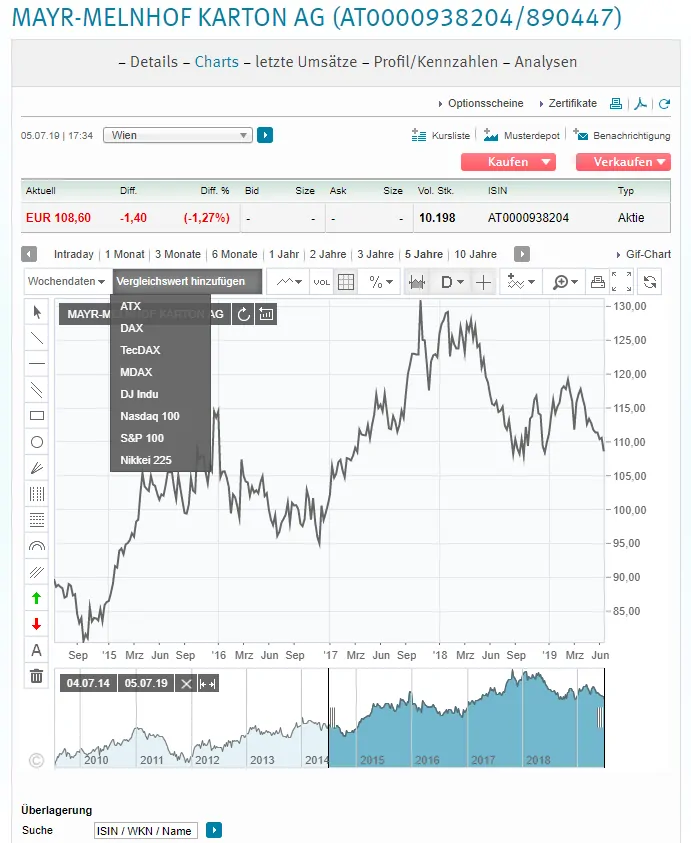Select the horizontal line tool
This screenshot has height=843, width=691.
tap(37, 364)
